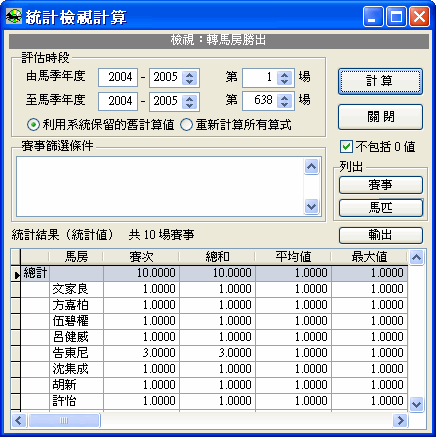Click the 賽事篩選條件 text area
The height and width of the screenshot is (437, 436).
tap(160, 187)
